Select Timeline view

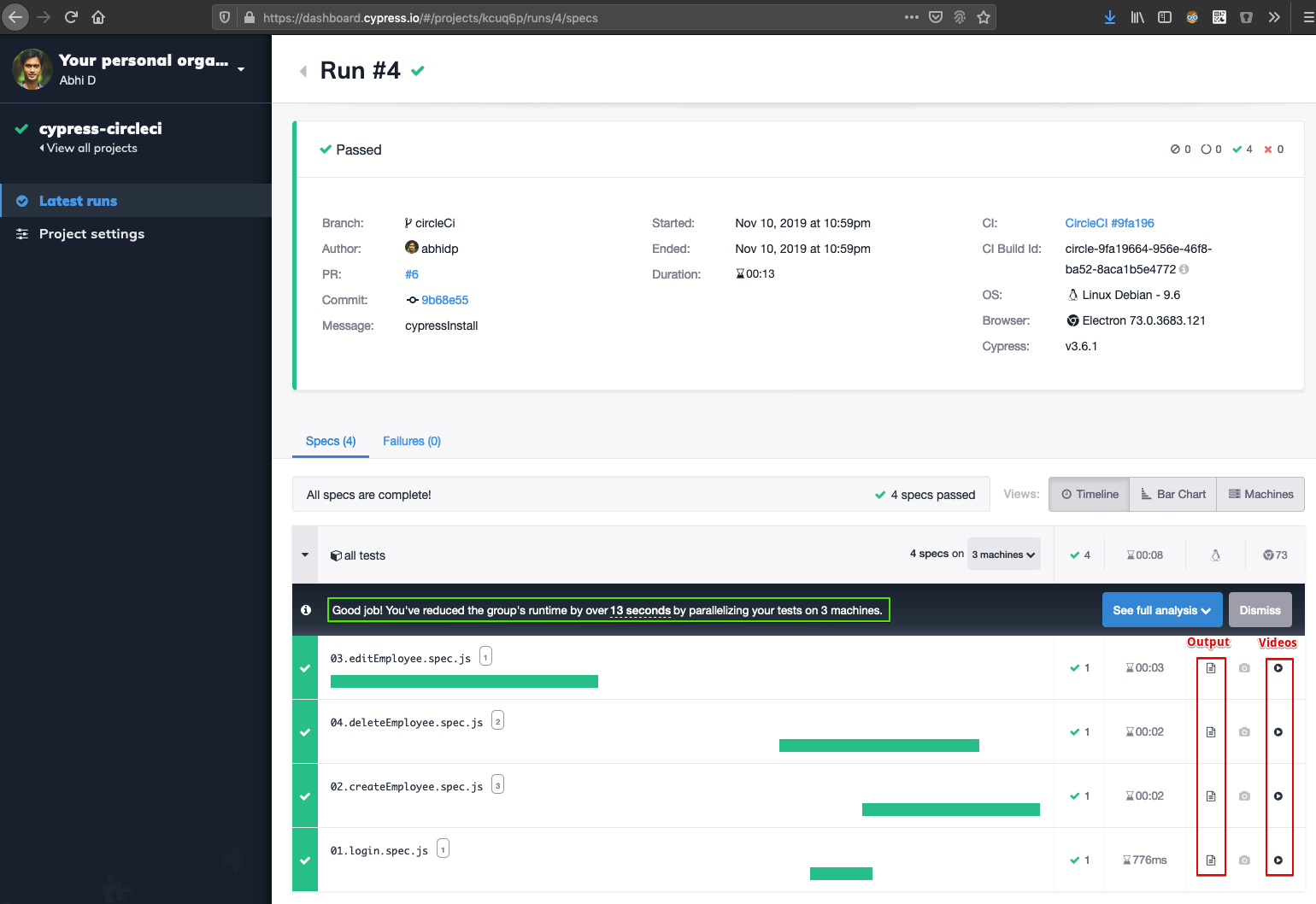click(1090, 494)
